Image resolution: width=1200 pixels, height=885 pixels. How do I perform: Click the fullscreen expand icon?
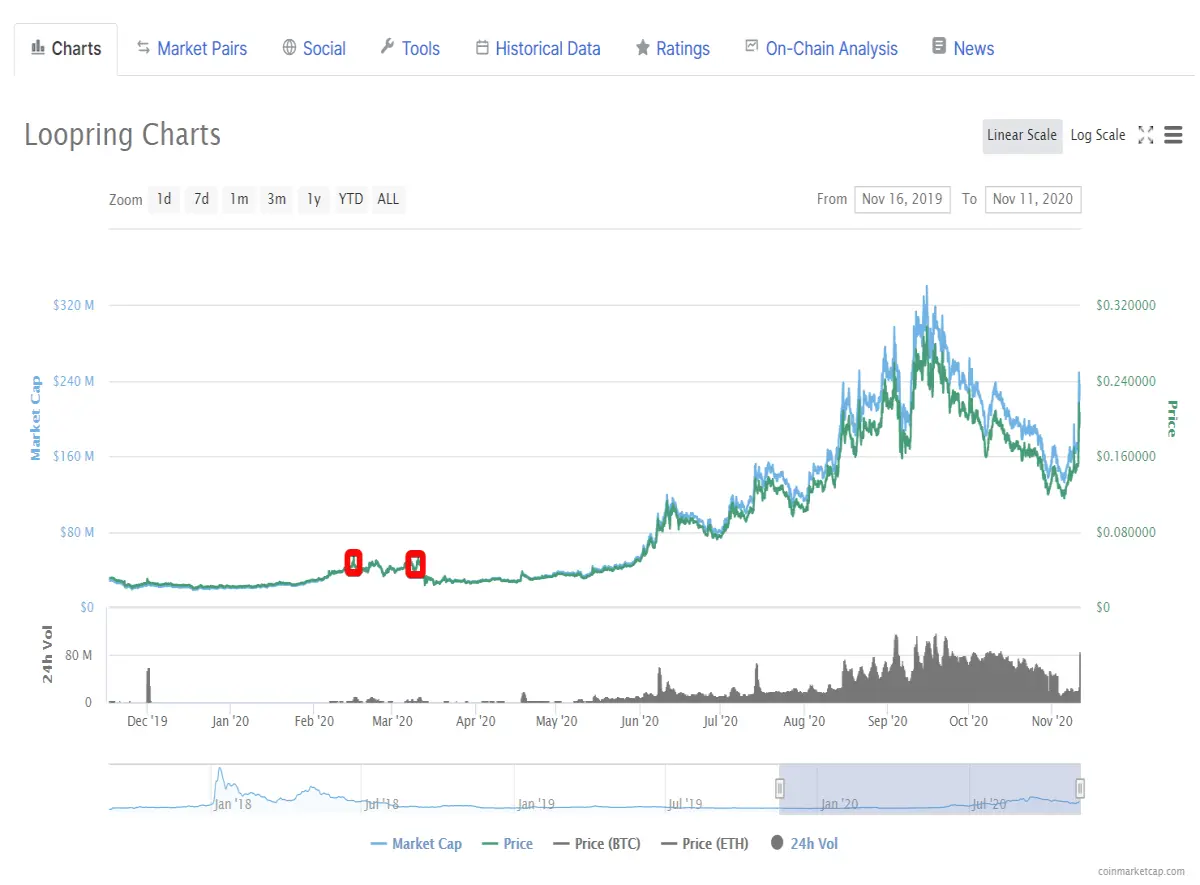pyautogui.click(x=1146, y=135)
